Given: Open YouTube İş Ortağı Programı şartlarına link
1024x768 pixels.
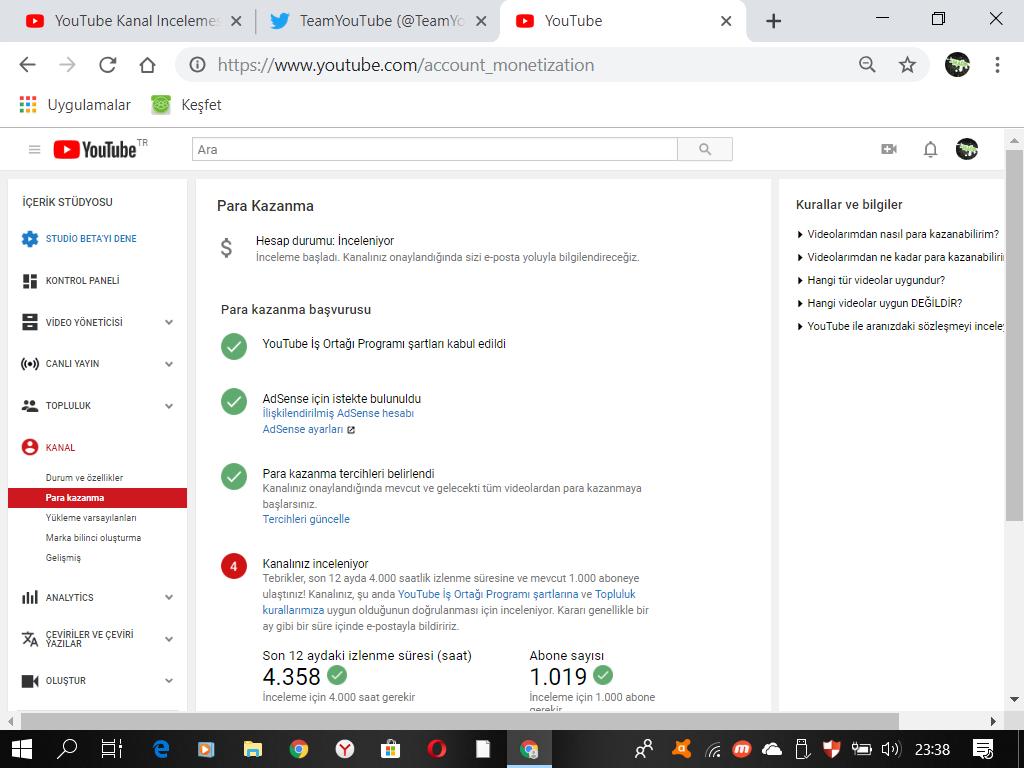Looking at the screenshot, I should point(488,594).
